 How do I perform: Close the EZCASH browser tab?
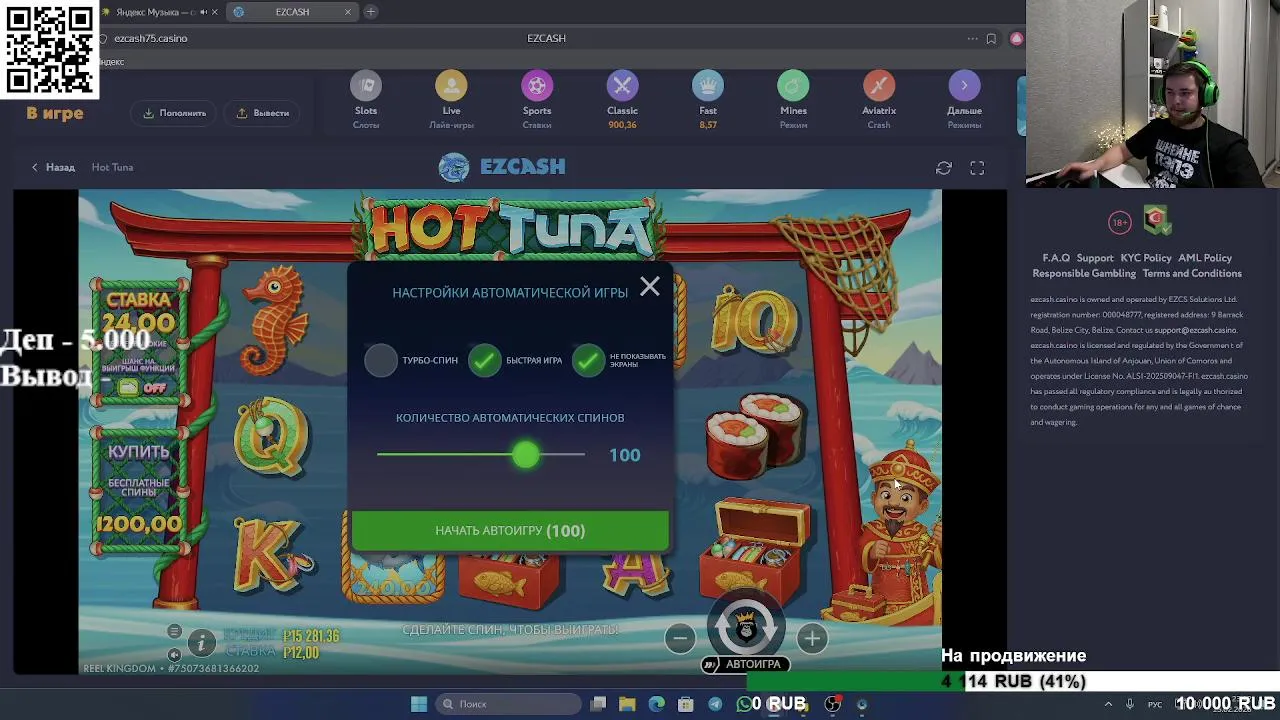(348, 12)
